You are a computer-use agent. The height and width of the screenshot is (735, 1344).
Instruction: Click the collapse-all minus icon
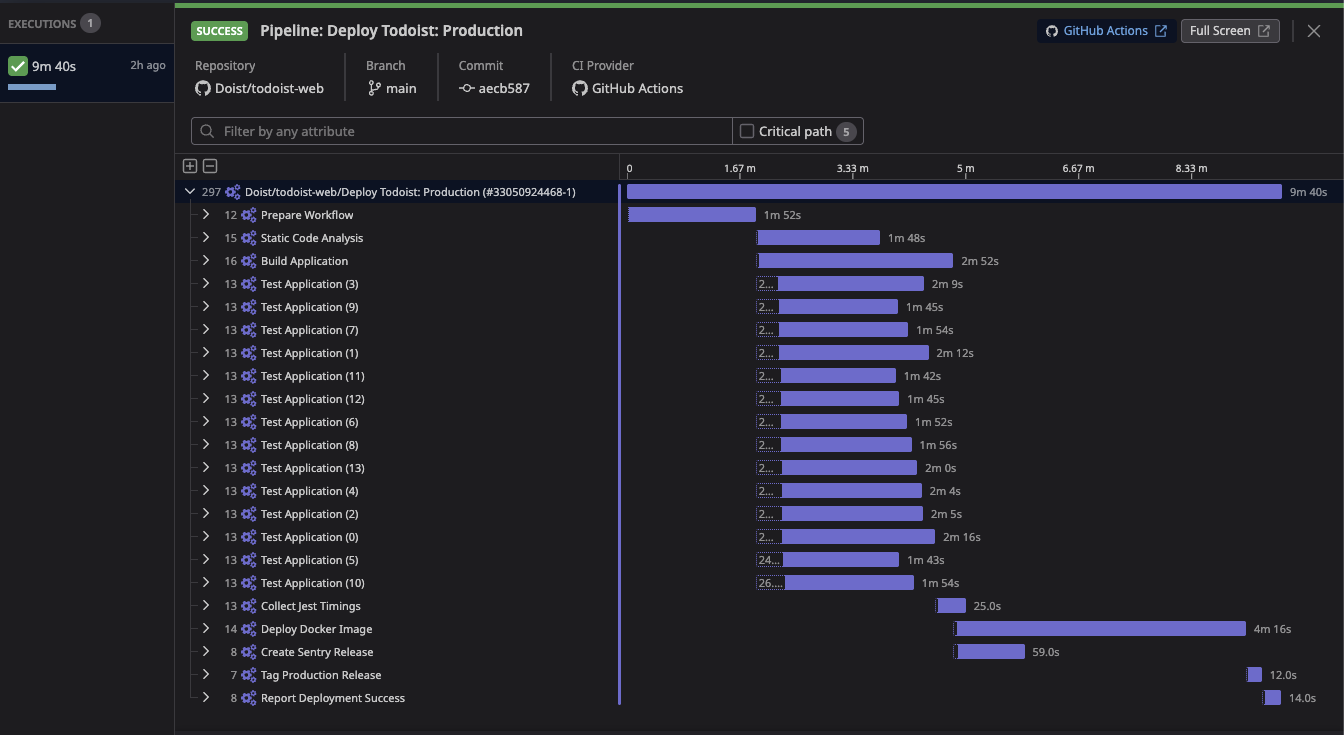(210, 167)
